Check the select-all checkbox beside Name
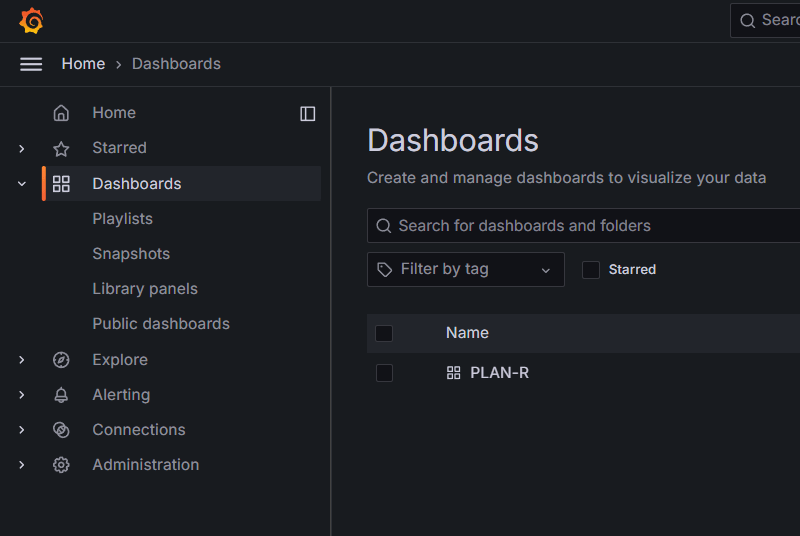 click(x=384, y=333)
